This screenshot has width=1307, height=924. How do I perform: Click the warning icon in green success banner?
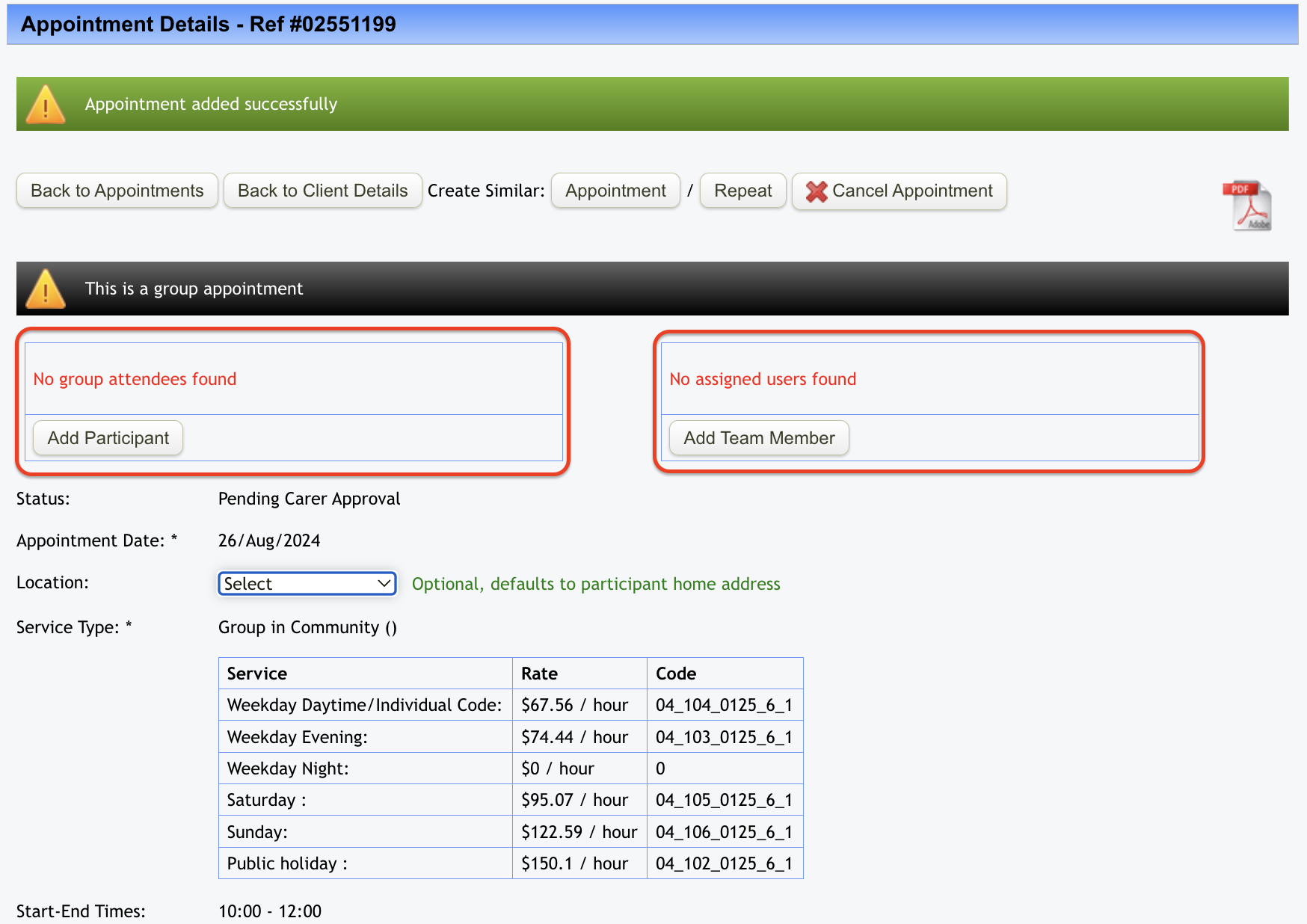pyautogui.click(x=46, y=104)
